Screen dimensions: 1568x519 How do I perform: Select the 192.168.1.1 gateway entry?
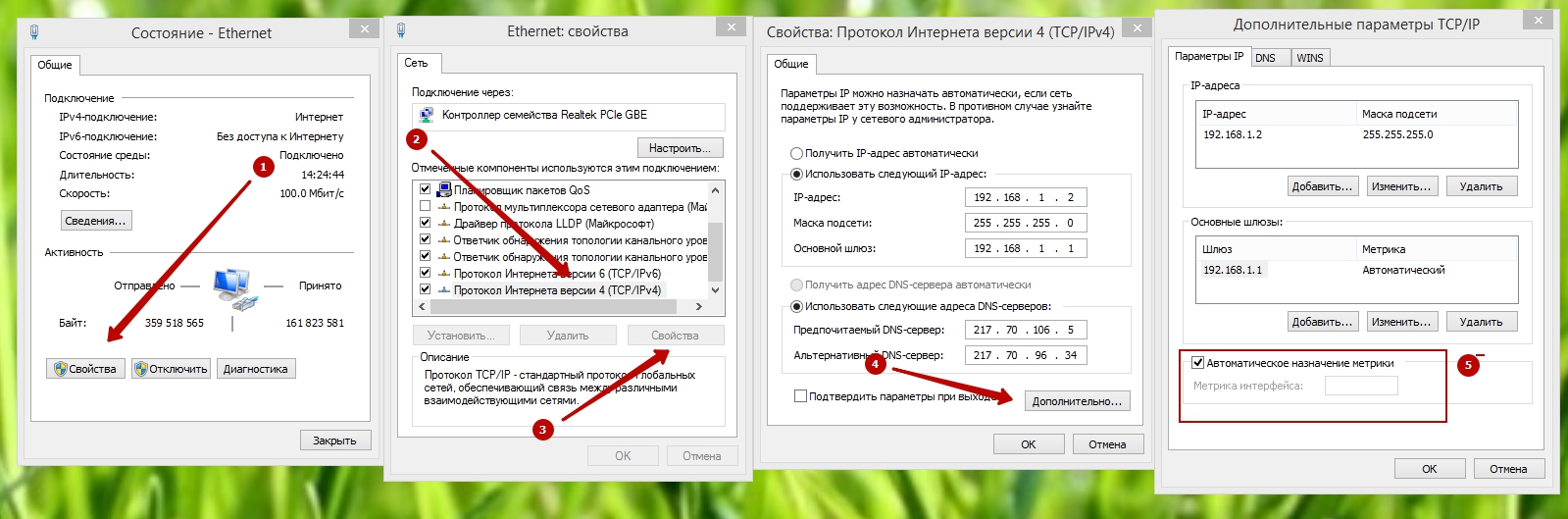tap(1233, 270)
